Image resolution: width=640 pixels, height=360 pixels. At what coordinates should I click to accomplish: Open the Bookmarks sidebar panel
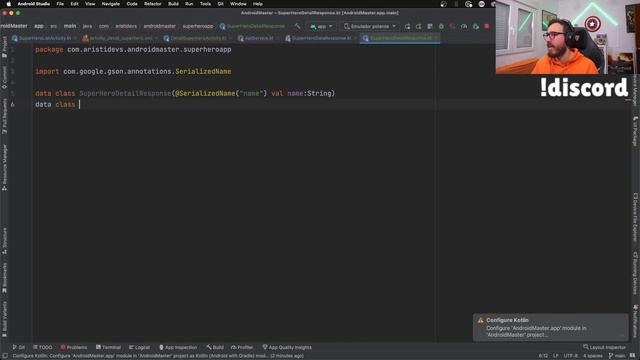(x=4, y=278)
